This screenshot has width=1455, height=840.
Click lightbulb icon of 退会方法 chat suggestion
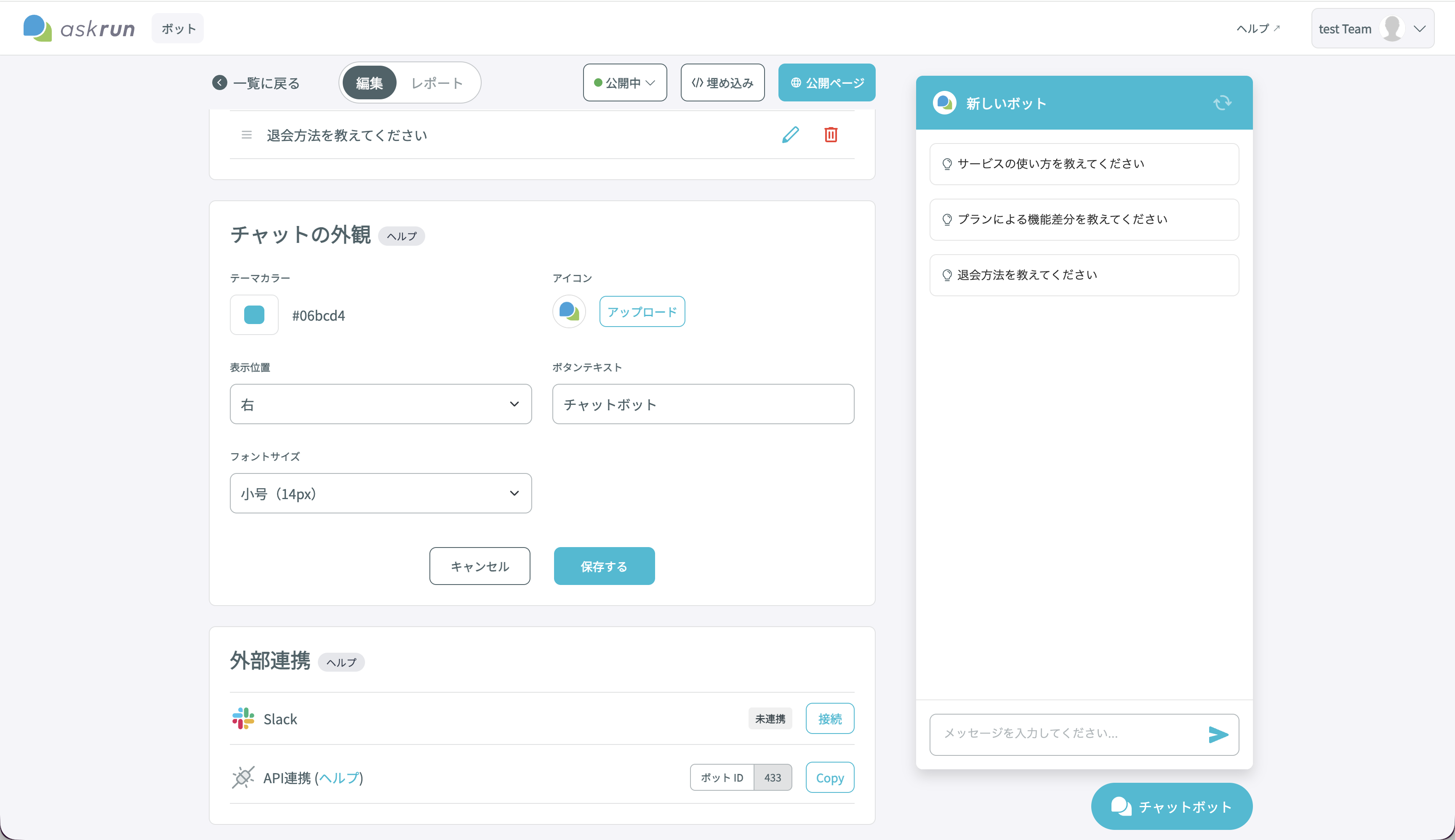pyautogui.click(x=946, y=275)
